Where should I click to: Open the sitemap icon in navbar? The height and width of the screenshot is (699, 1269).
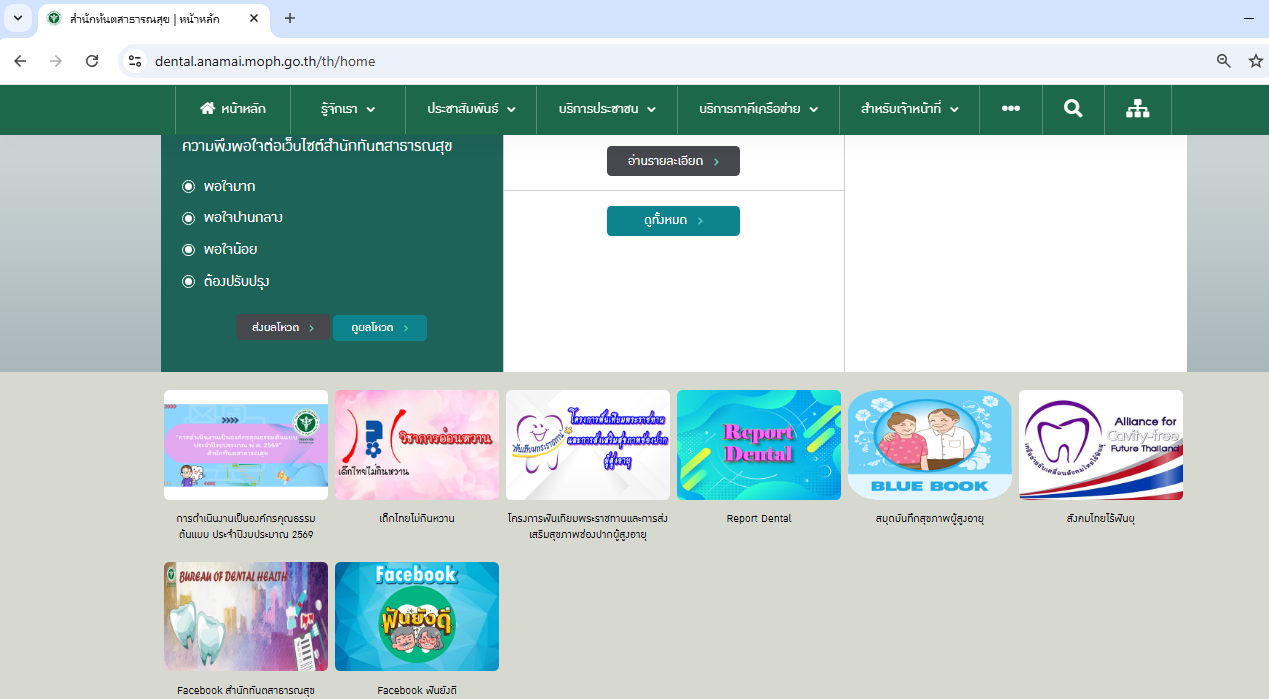click(x=1137, y=109)
